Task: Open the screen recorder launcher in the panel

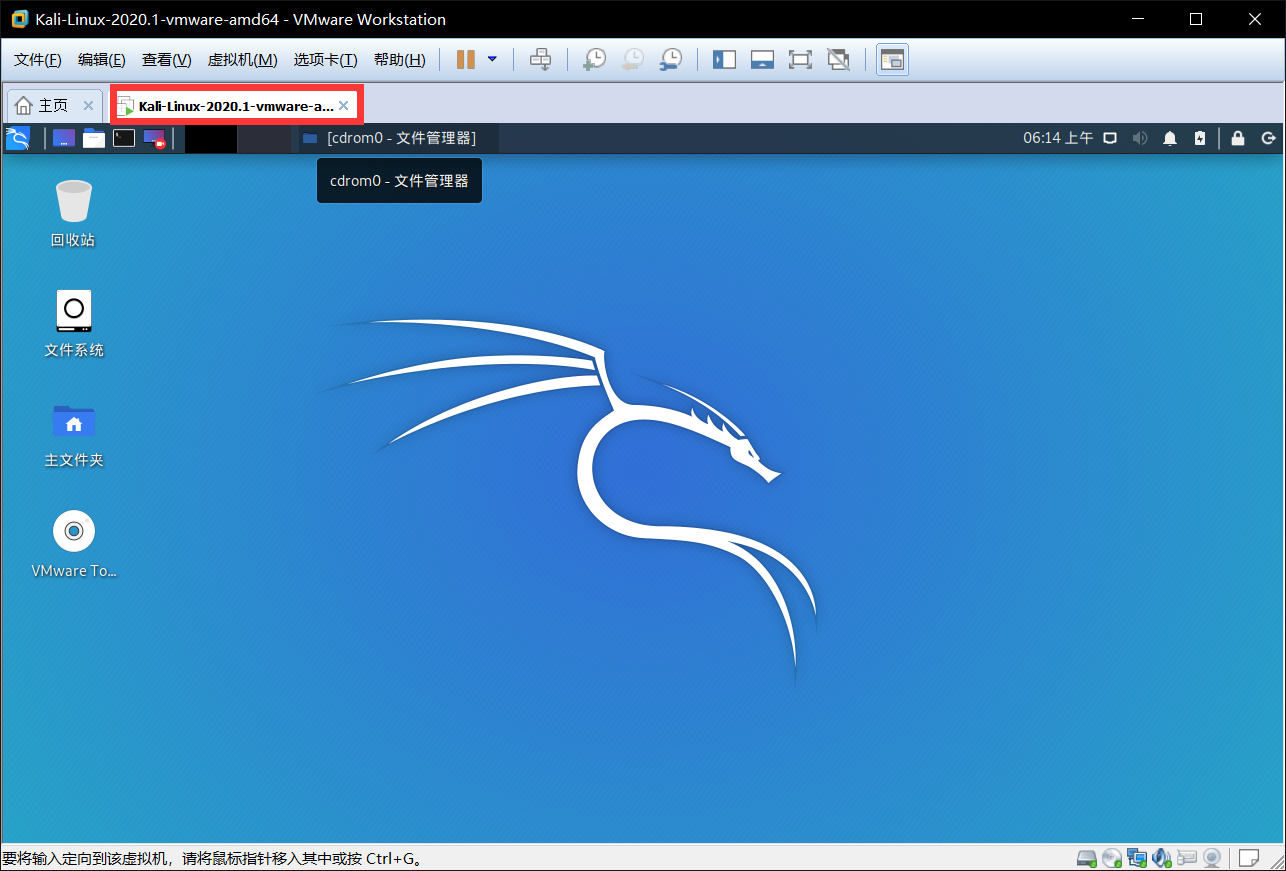Action: tap(154, 138)
